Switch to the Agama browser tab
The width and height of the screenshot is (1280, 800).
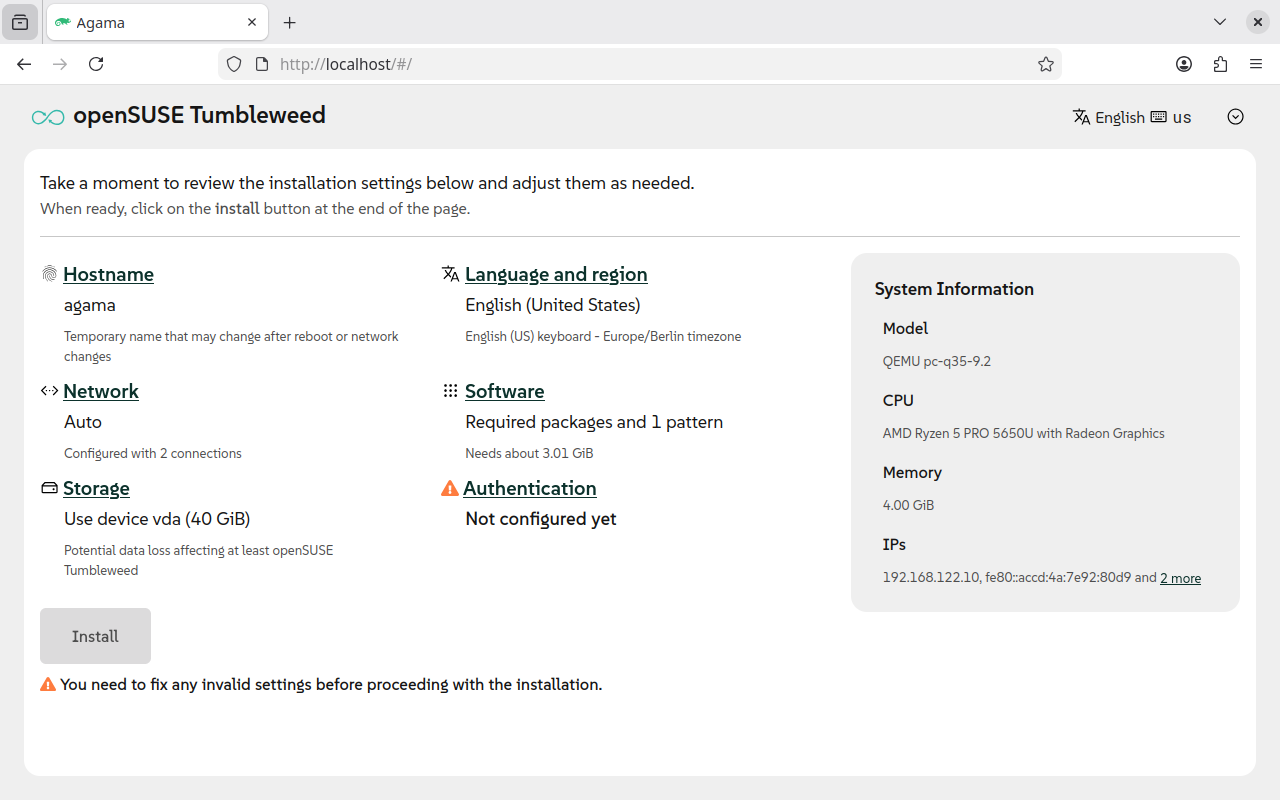pos(150,22)
